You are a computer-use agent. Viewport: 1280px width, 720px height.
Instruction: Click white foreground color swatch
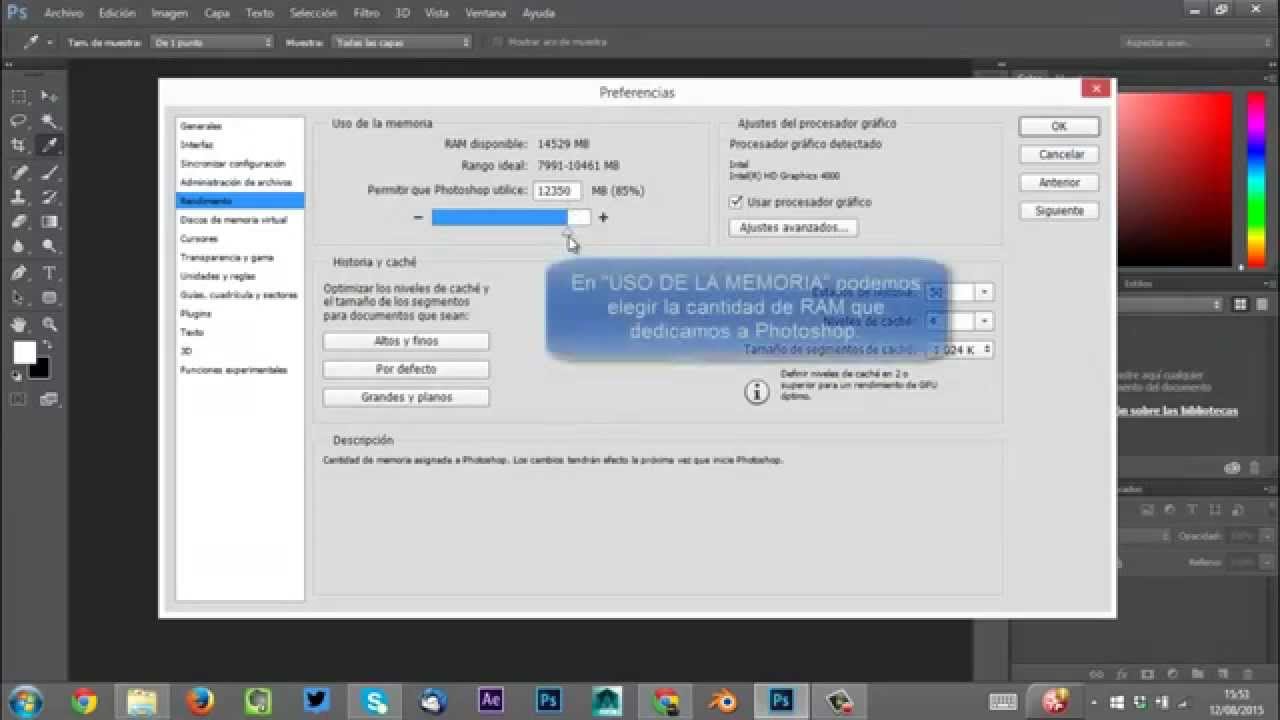click(24, 352)
